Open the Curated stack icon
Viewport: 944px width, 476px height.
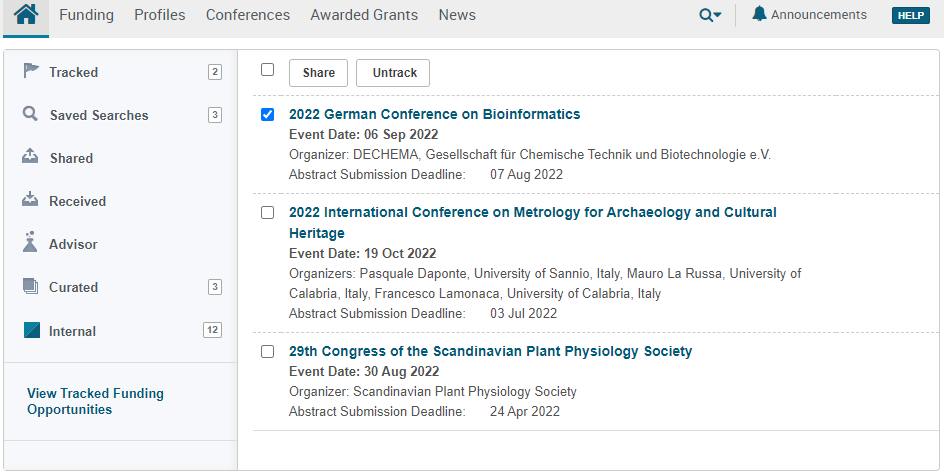pyautogui.click(x=31, y=286)
